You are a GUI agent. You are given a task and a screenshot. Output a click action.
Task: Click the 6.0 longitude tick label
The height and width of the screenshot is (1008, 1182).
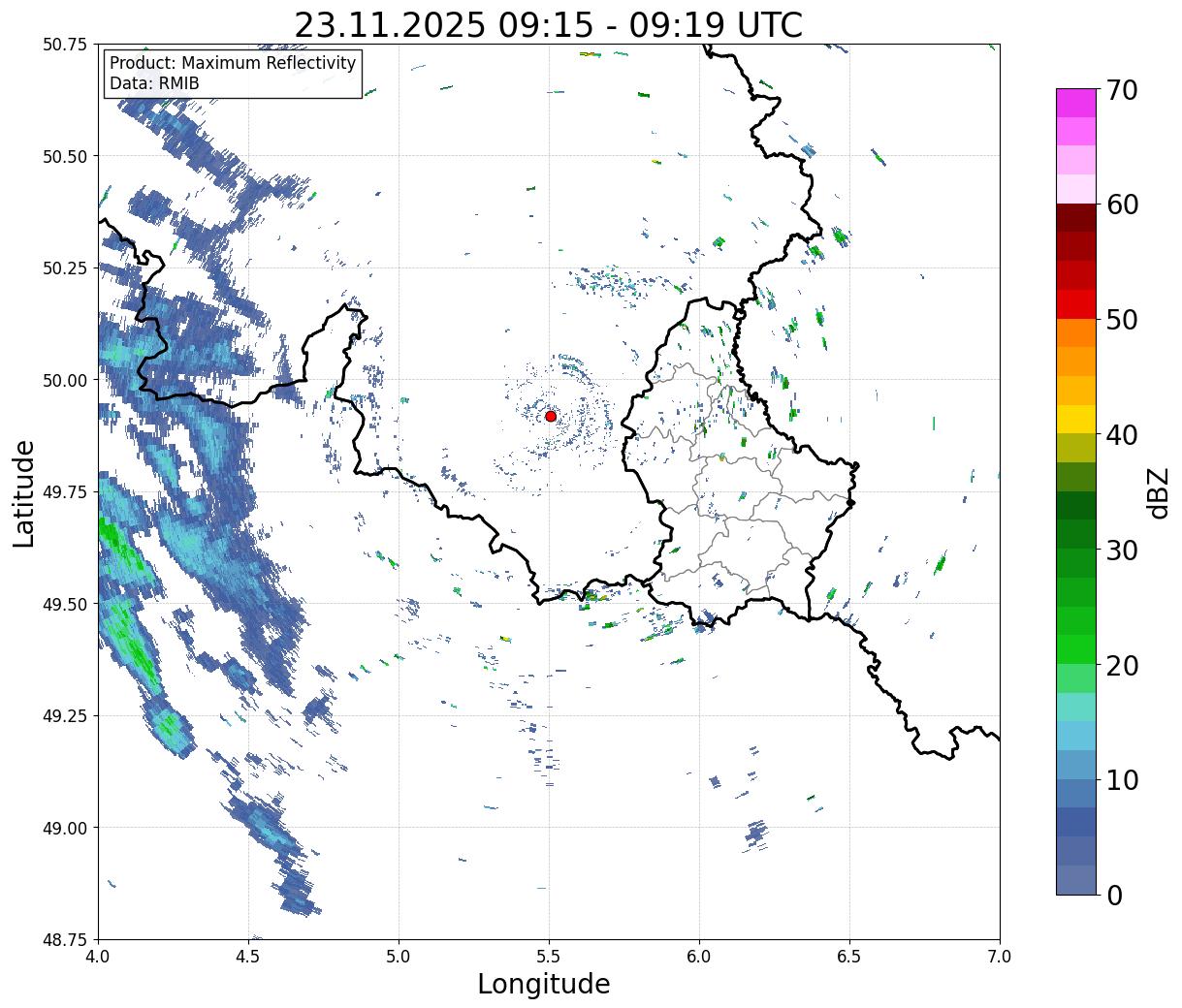click(x=699, y=957)
